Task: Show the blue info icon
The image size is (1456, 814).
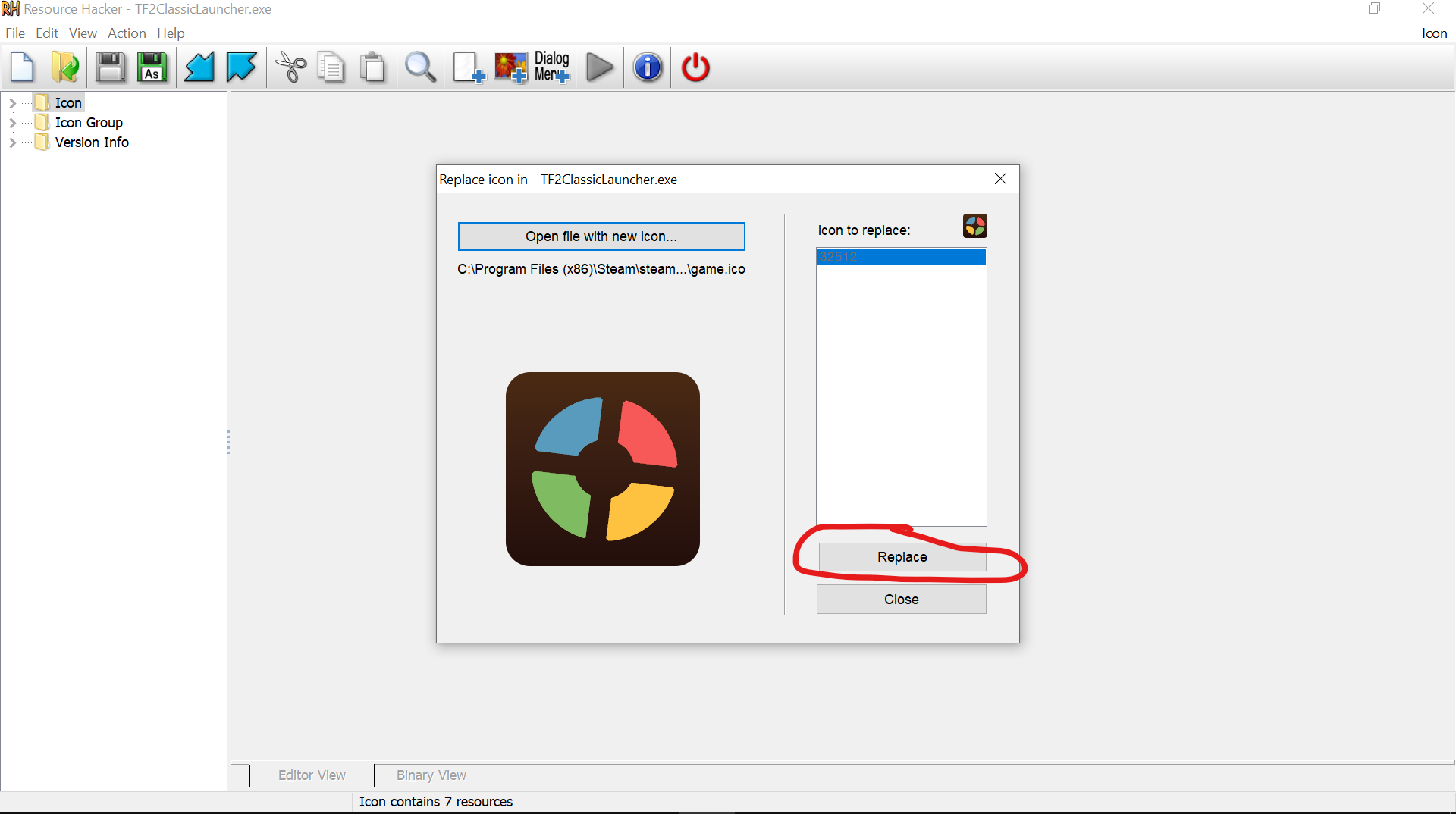Action: (648, 67)
